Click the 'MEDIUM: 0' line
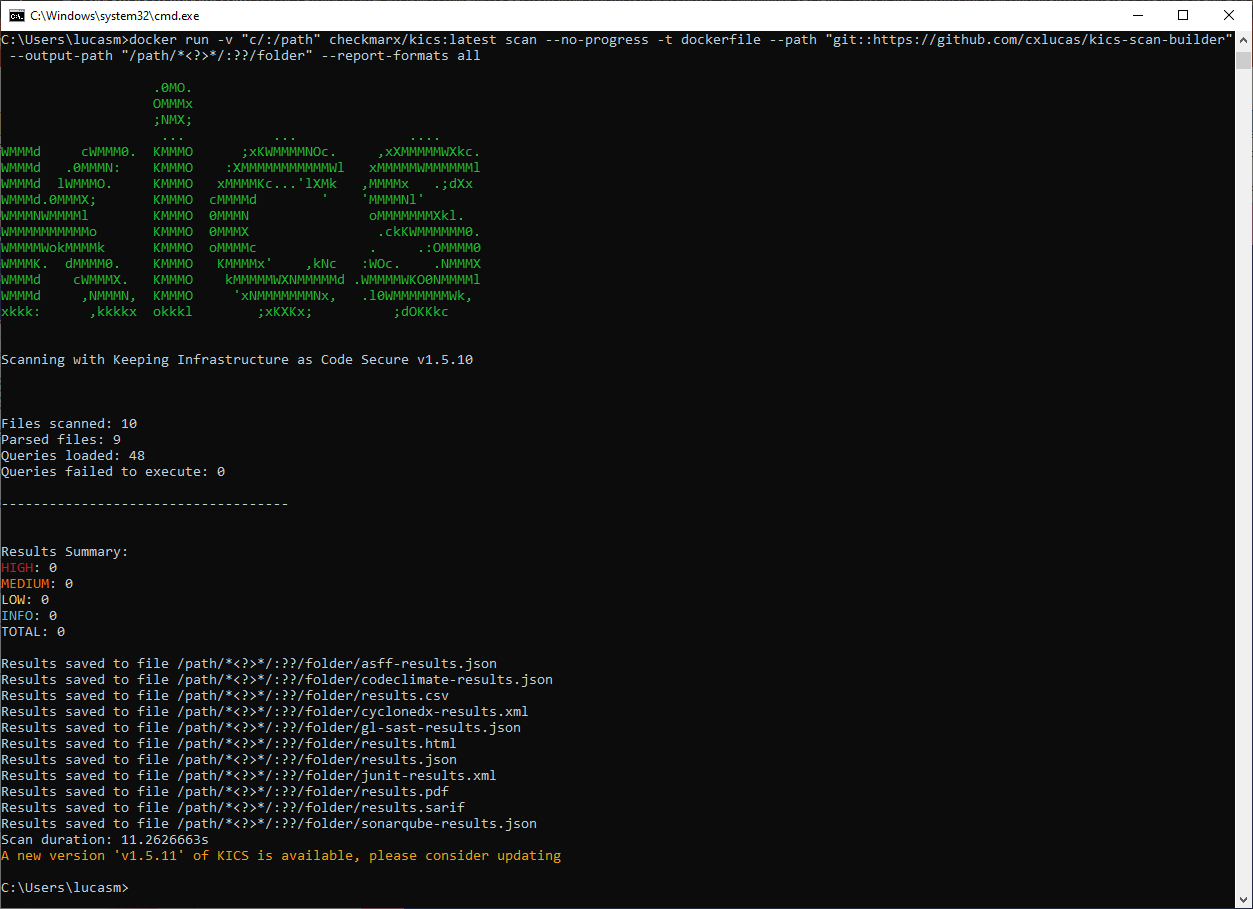 tap(37, 584)
